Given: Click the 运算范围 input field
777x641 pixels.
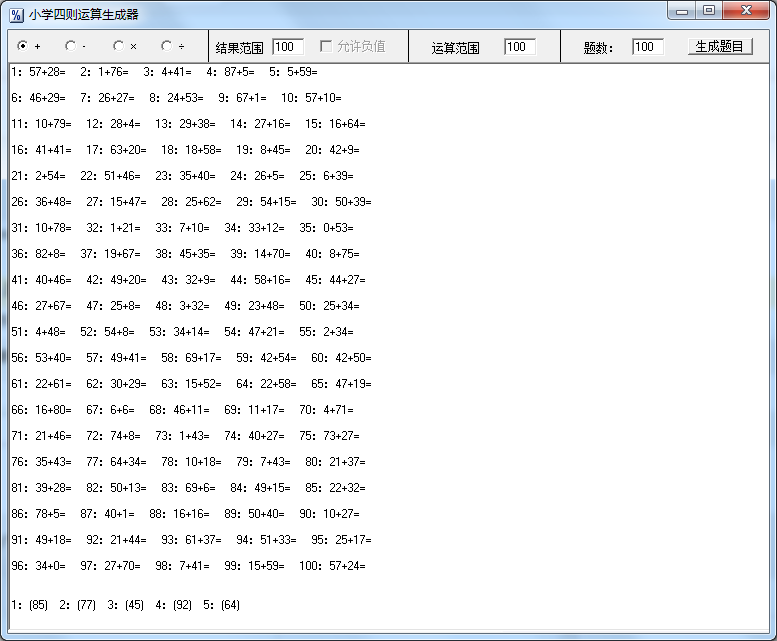Looking at the screenshot, I should (519, 47).
